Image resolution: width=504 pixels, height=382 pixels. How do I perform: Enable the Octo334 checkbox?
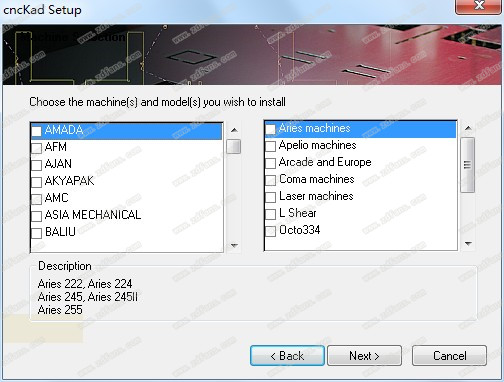click(x=271, y=231)
